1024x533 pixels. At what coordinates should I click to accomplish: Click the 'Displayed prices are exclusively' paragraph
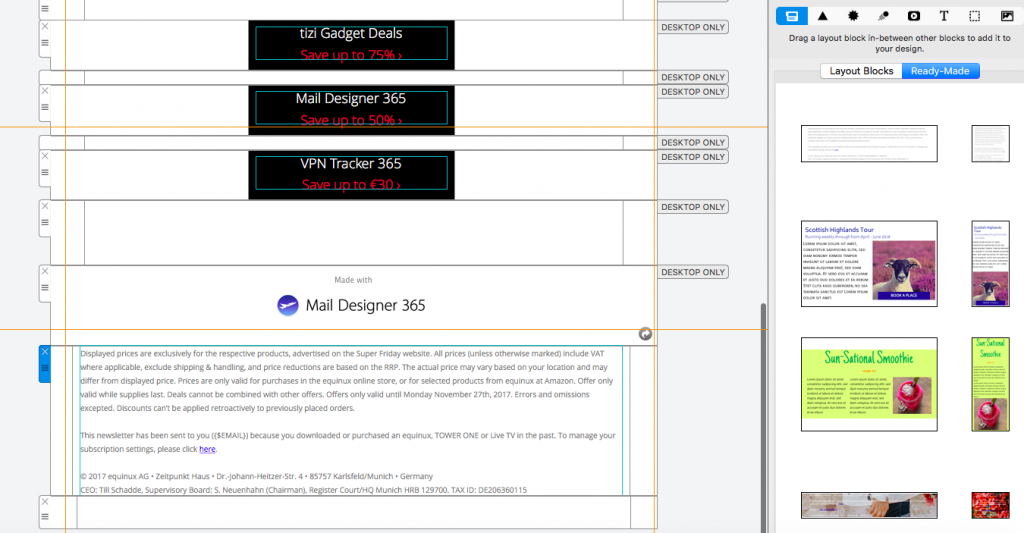coord(347,381)
